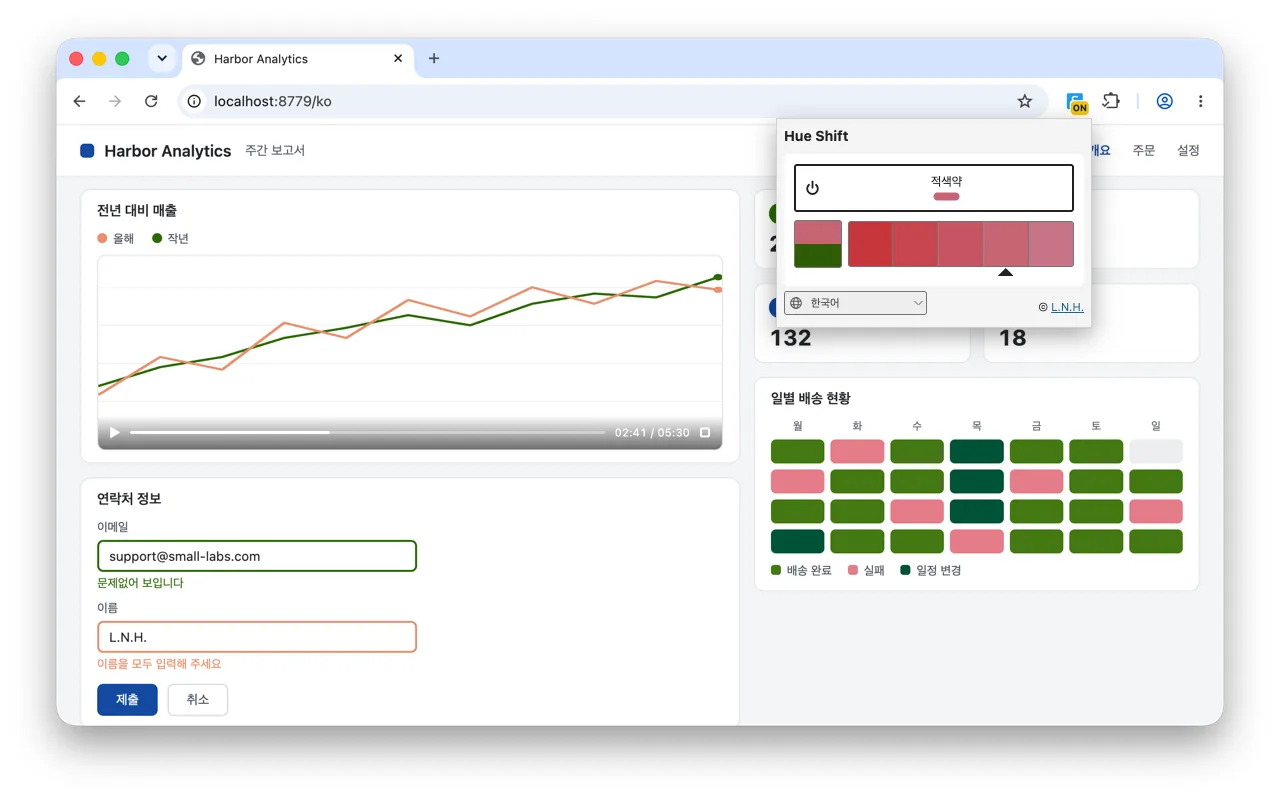Click the pink heatmap cell in 화 column
The width and height of the screenshot is (1280, 800).
[x=857, y=451]
